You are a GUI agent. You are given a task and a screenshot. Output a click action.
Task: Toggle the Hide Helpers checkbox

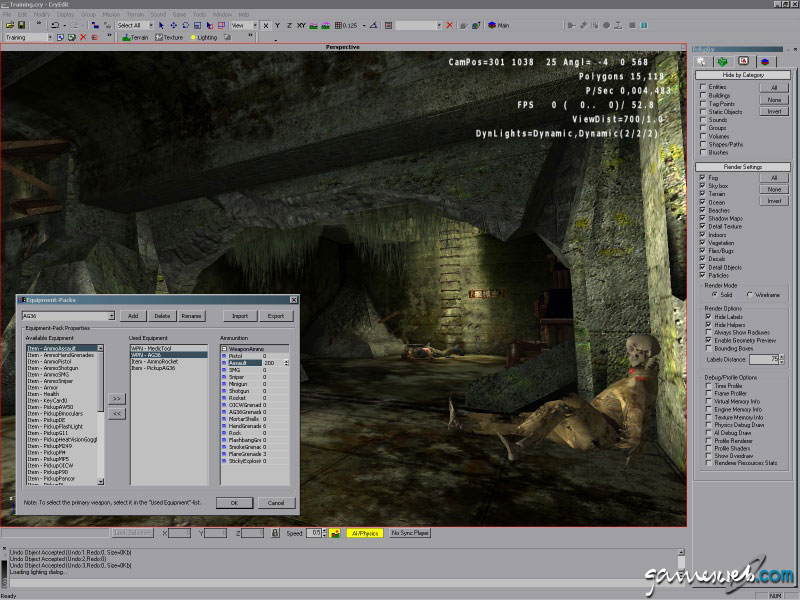coord(709,324)
